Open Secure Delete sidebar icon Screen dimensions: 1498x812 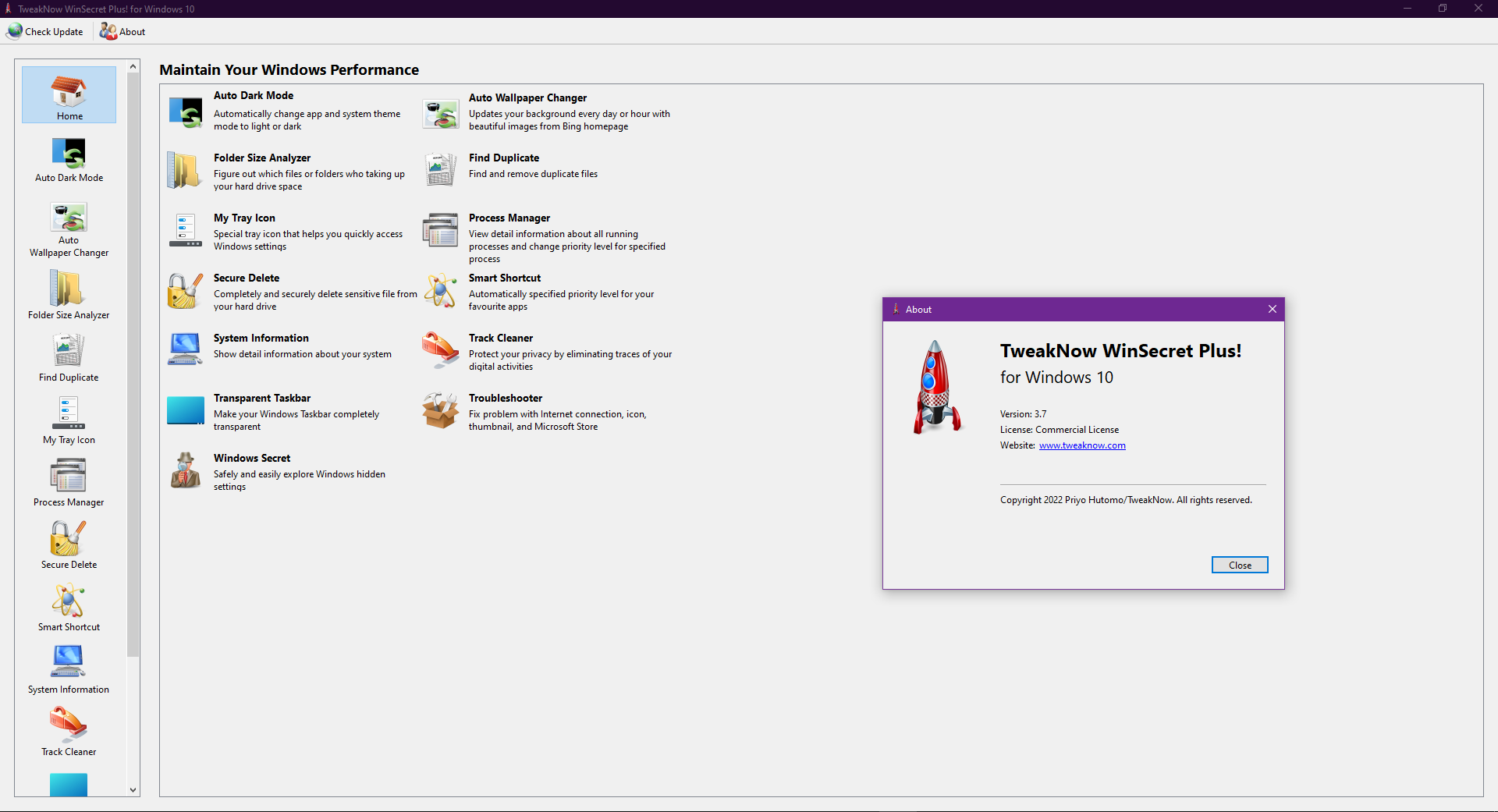[x=69, y=544]
